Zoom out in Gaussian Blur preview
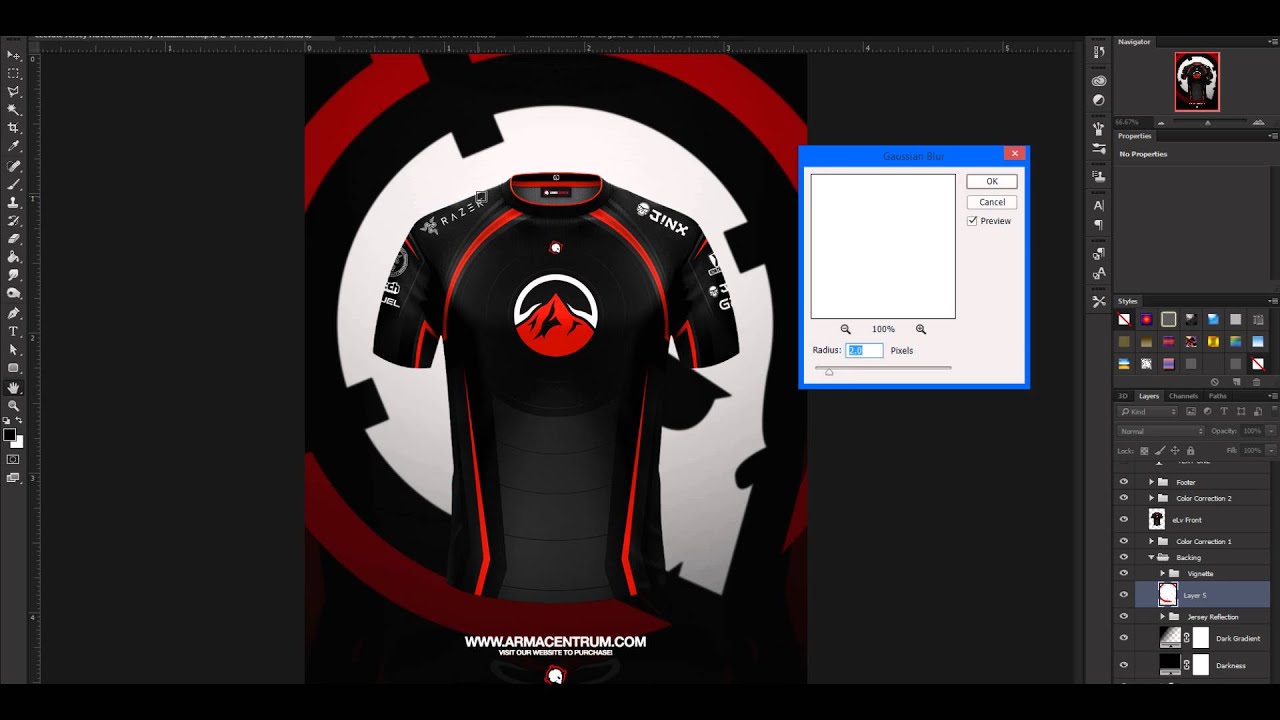 click(845, 329)
